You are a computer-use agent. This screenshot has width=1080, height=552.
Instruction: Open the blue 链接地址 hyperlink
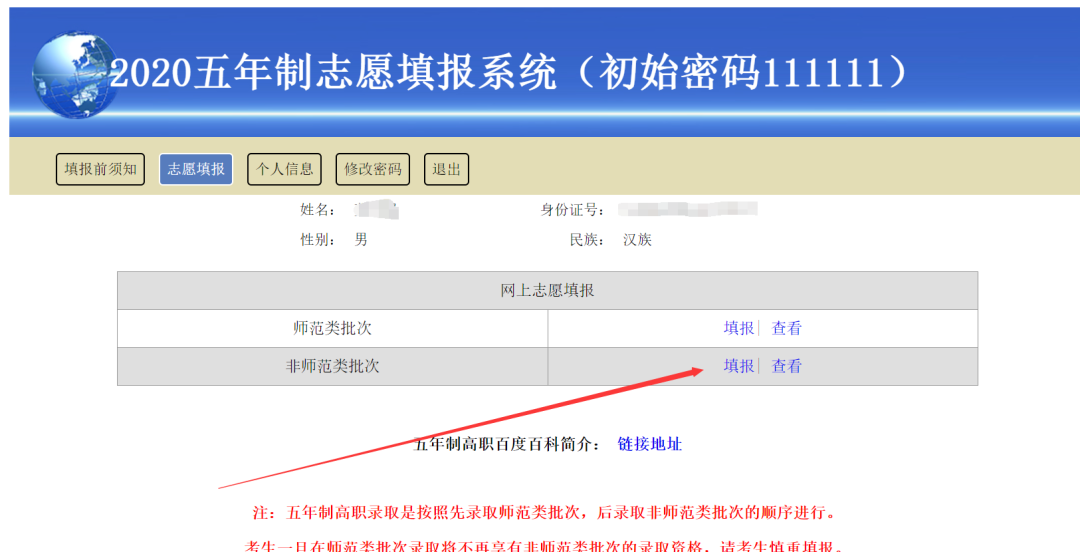point(650,444)
